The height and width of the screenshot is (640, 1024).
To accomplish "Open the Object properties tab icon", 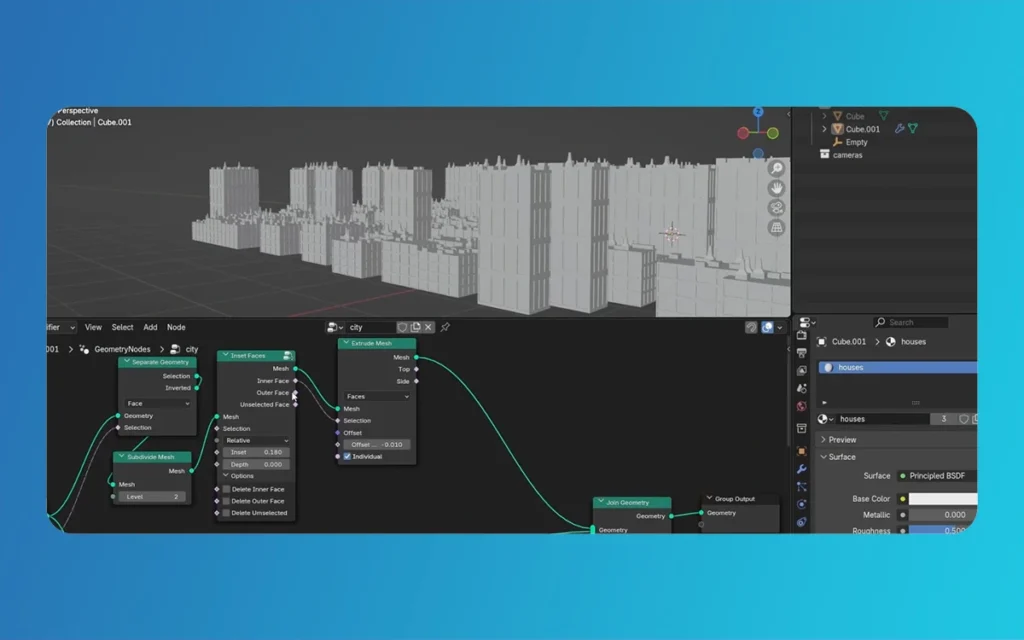I will tap(802, 451).
